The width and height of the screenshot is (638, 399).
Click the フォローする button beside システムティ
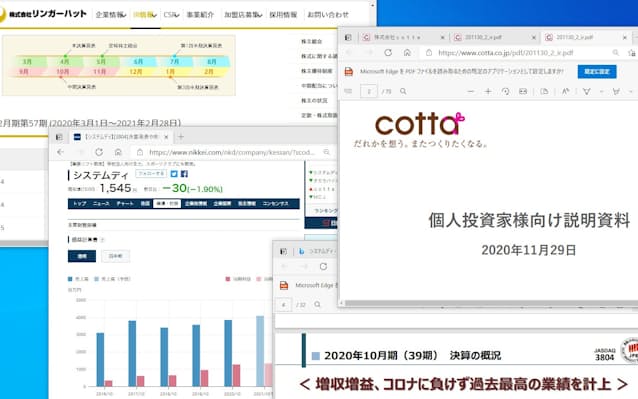pos(151,174)
